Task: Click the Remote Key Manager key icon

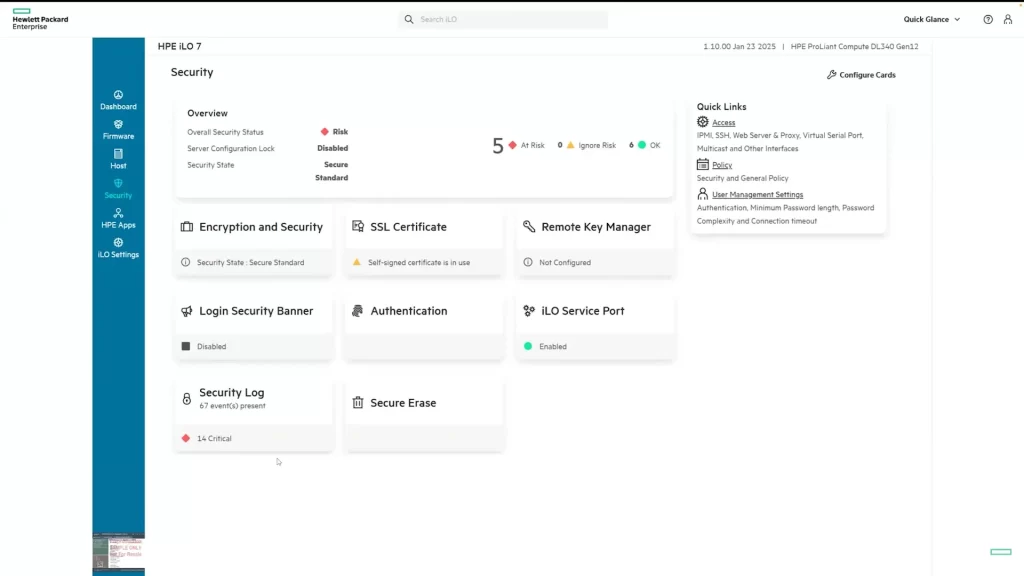Action: [x=529, y=227]
